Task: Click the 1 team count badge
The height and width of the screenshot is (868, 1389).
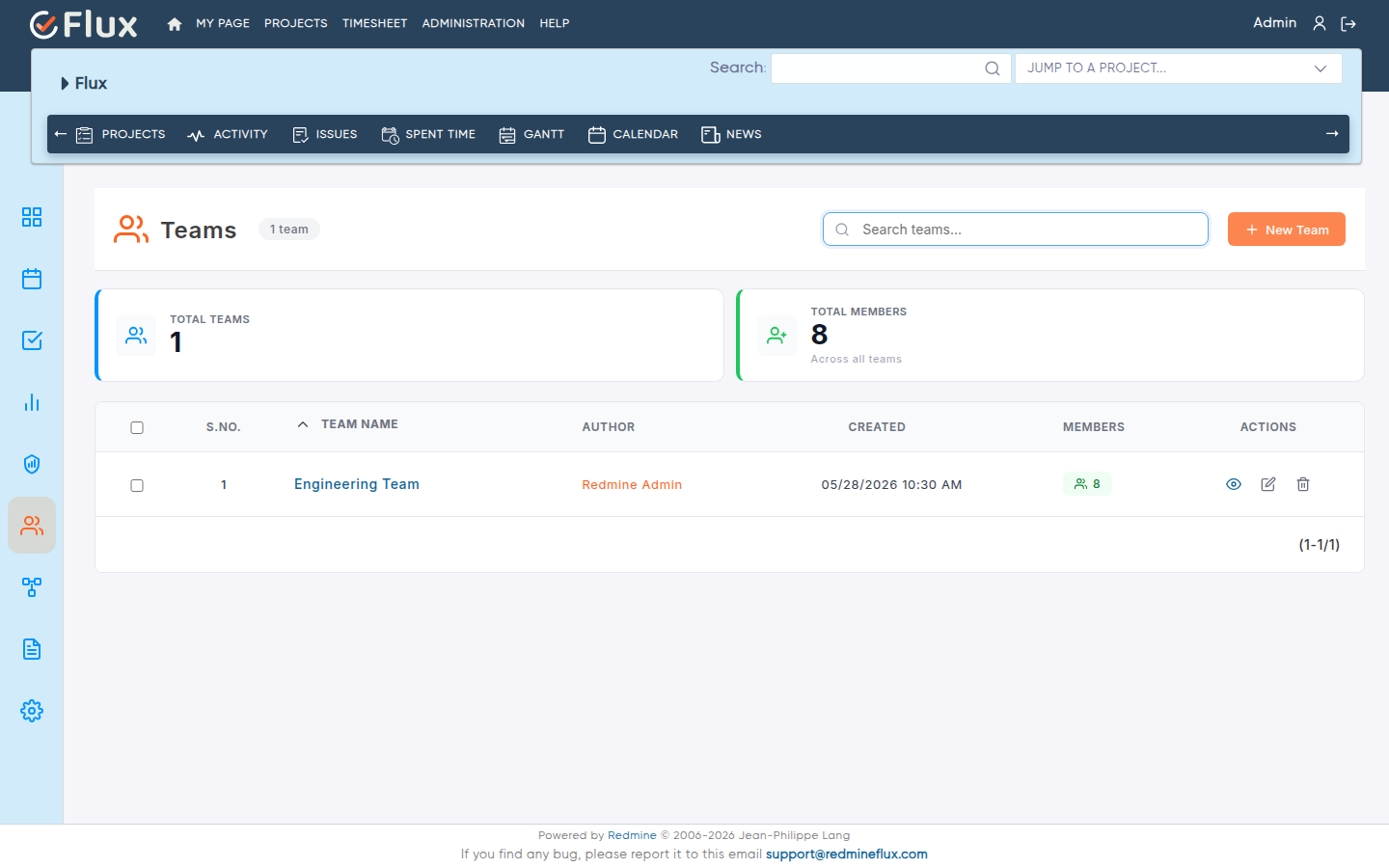Action: click(289, 230)
